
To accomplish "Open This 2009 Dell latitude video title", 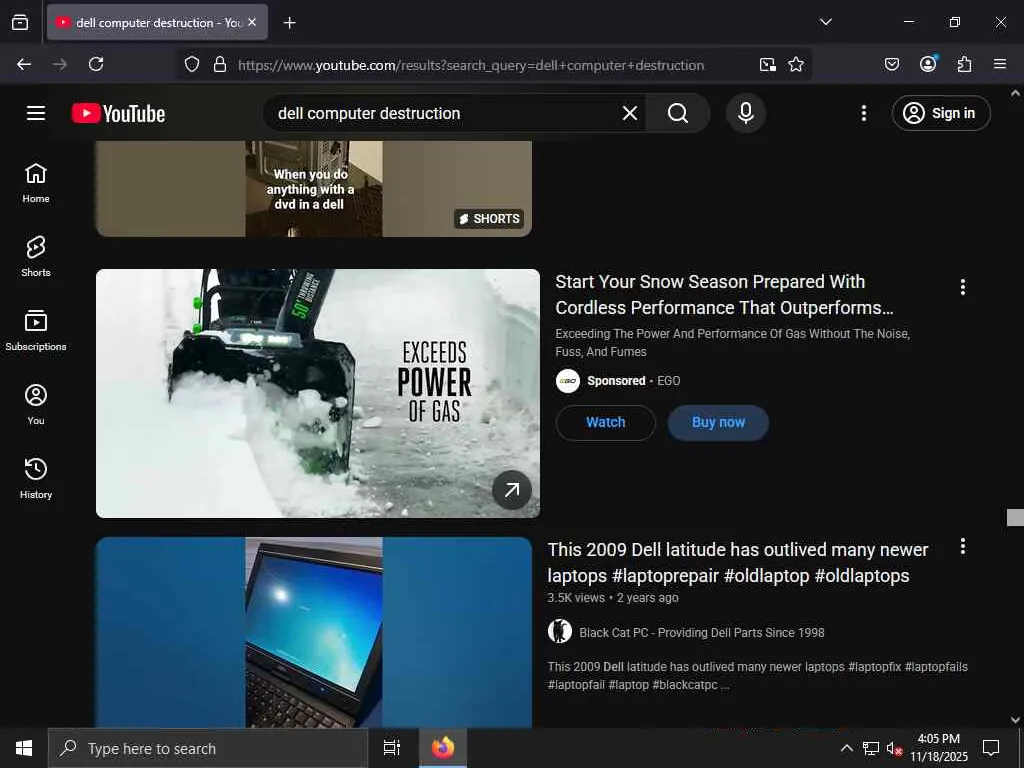I will pyautogui.click(x=737, y=562).
